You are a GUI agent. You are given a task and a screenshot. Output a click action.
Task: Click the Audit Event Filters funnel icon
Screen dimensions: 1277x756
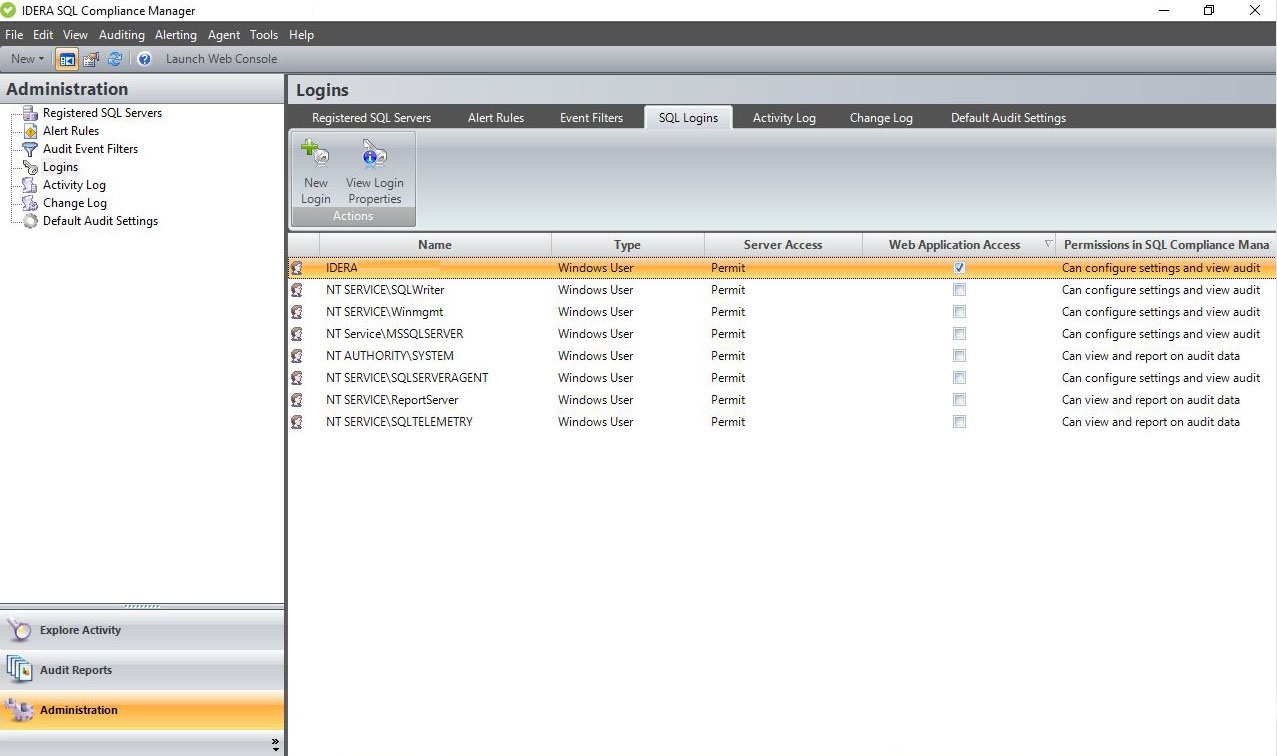30,149
